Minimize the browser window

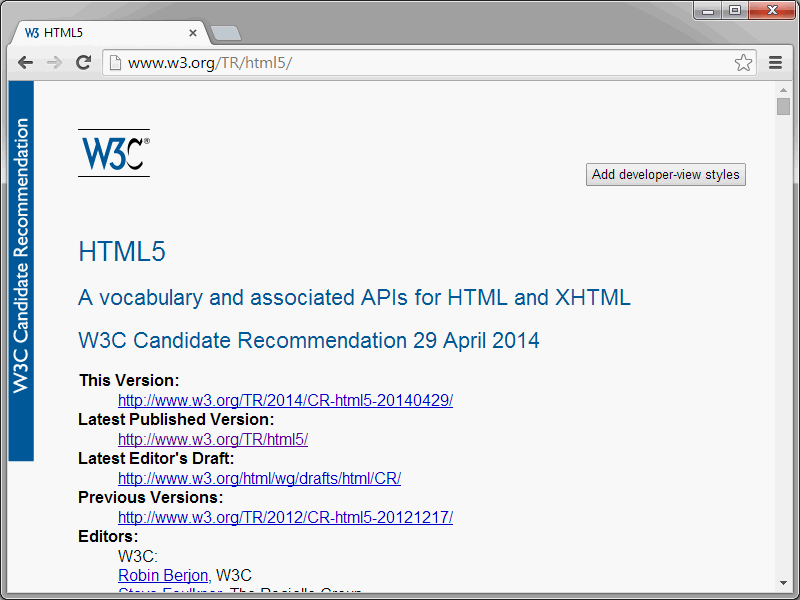point(708,11)
